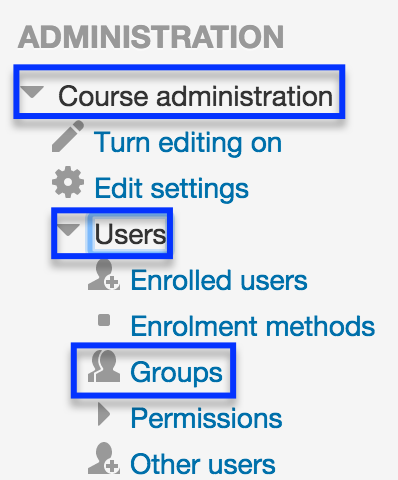Open the Permissions link
398x480 pixels.
(x=207, y=418)
